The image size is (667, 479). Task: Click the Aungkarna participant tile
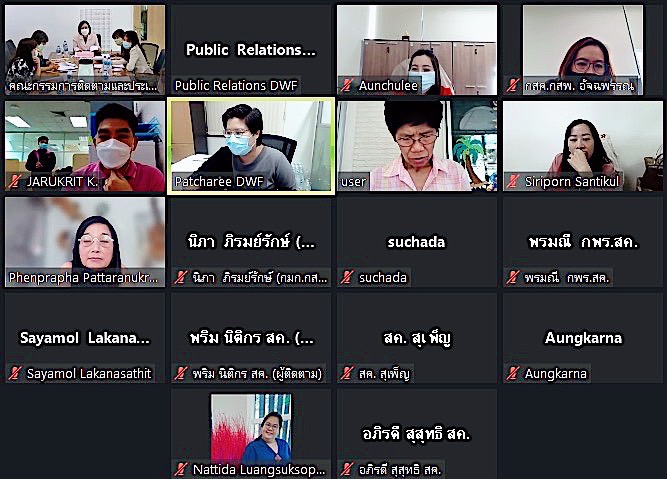point(583,338)
